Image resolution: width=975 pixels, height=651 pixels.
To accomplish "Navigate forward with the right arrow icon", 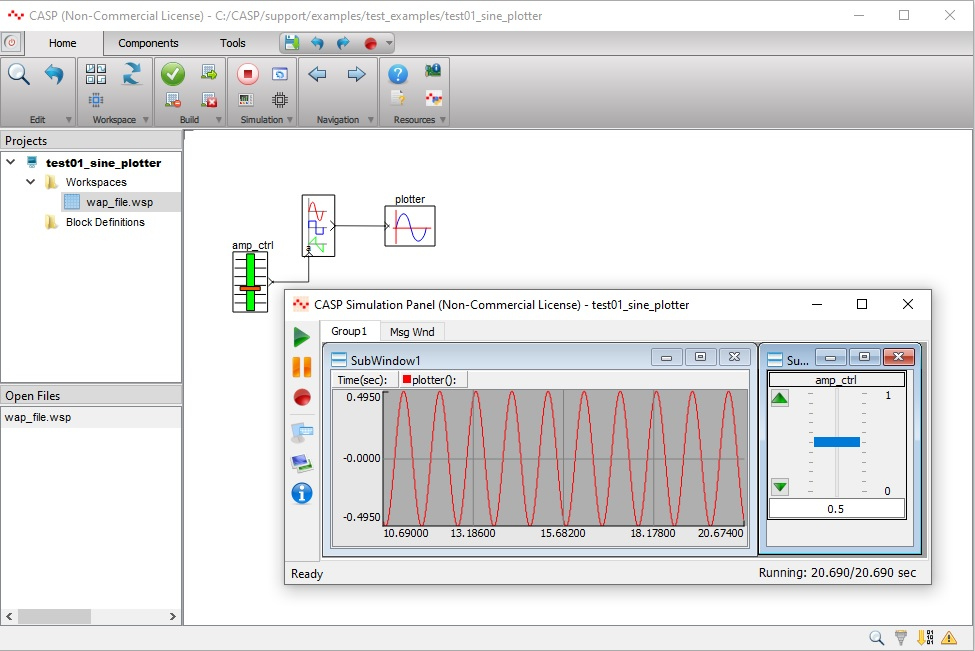I will pos(356,75).
